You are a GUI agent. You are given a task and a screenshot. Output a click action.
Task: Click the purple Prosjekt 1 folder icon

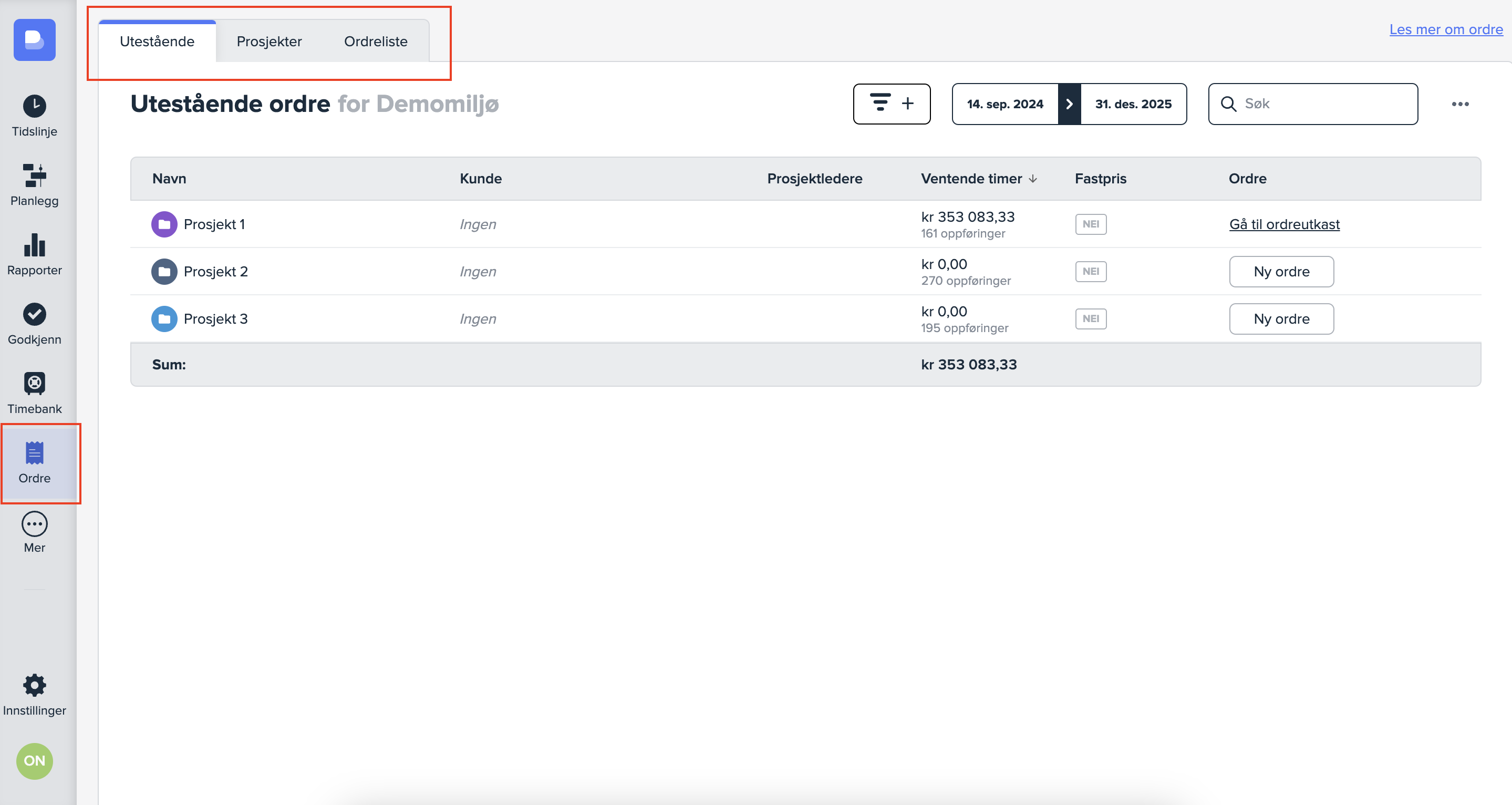164,224
